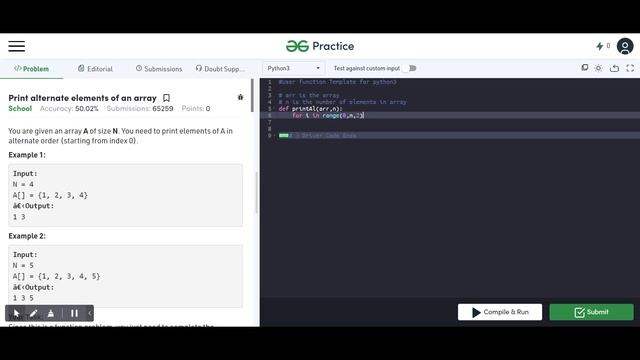Select the pen annotation tool in recording bar
The height and width of the screenshot is (360, 640).
(x=33, y=313)
